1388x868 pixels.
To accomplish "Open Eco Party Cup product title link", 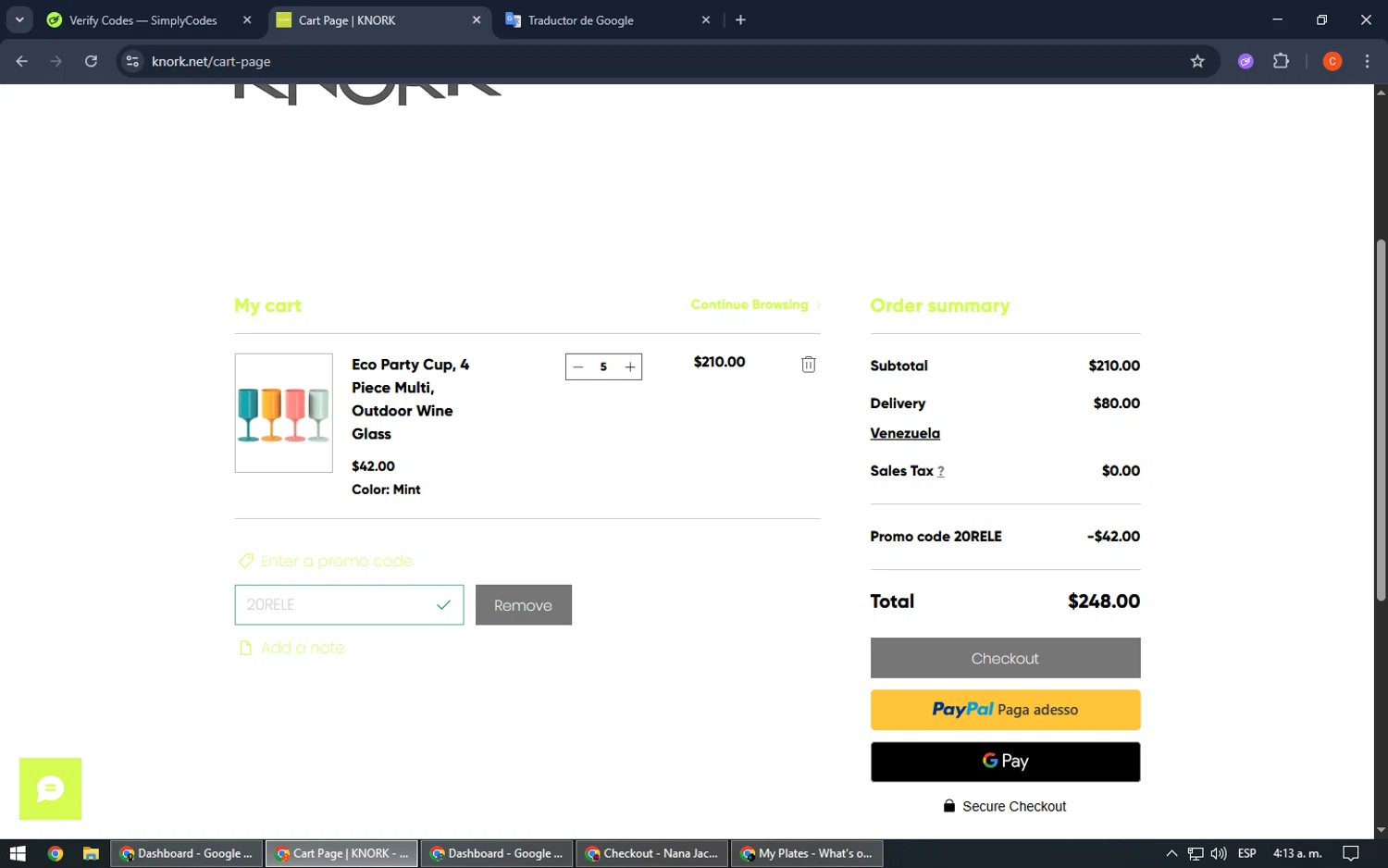I will click(410, 399).
